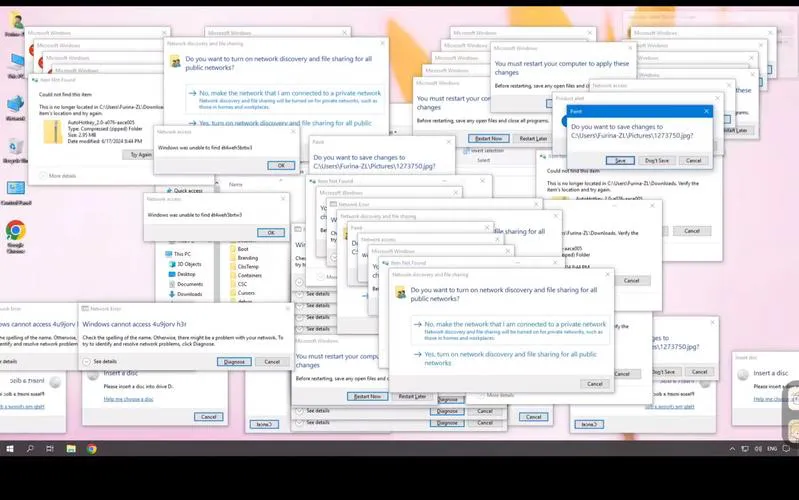The height and width of the screenshot is (500, 799).
Task: Select Downloads in Explorer navigation pane
Action: click(x=185, y=294)
